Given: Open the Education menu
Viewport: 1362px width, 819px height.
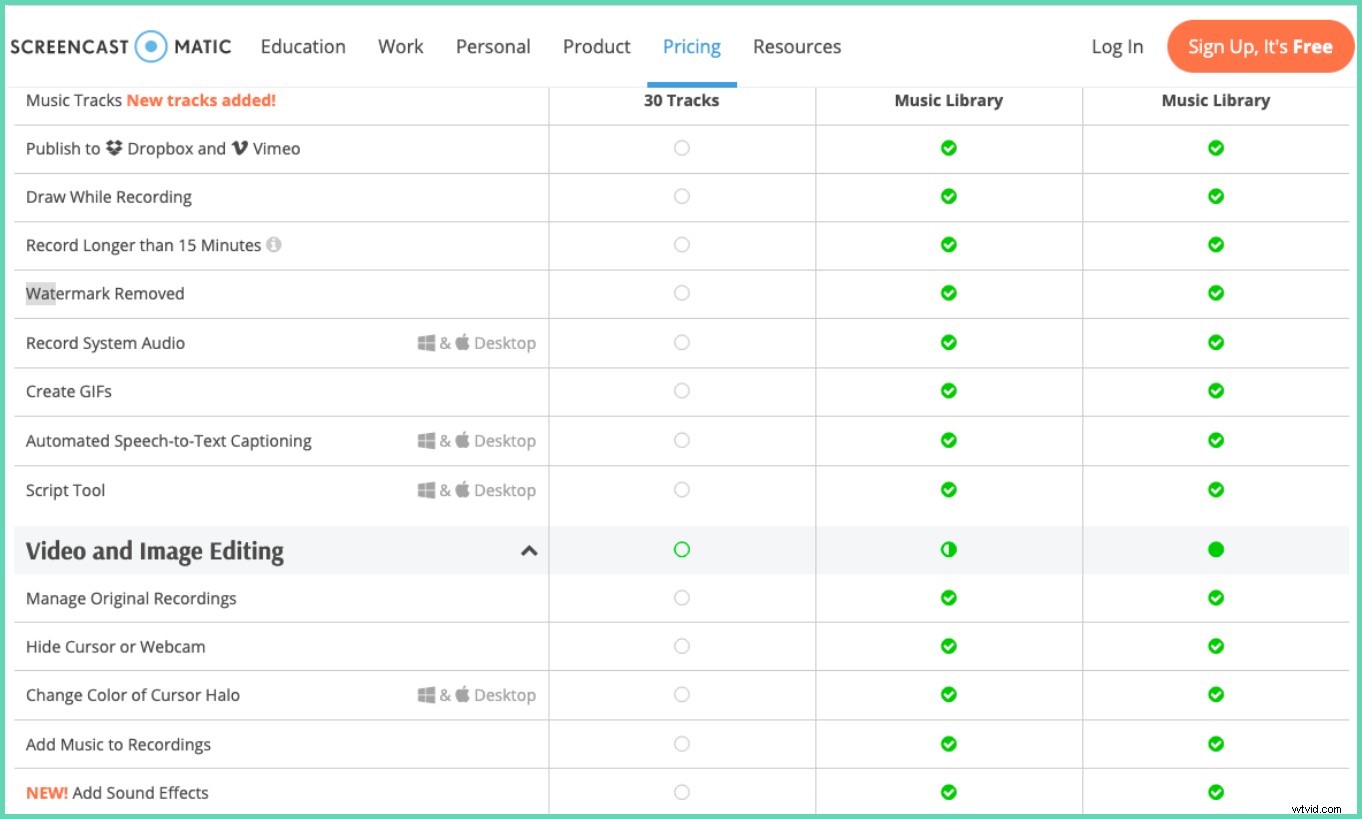Looking at the screenshot, I should (303, 47).
